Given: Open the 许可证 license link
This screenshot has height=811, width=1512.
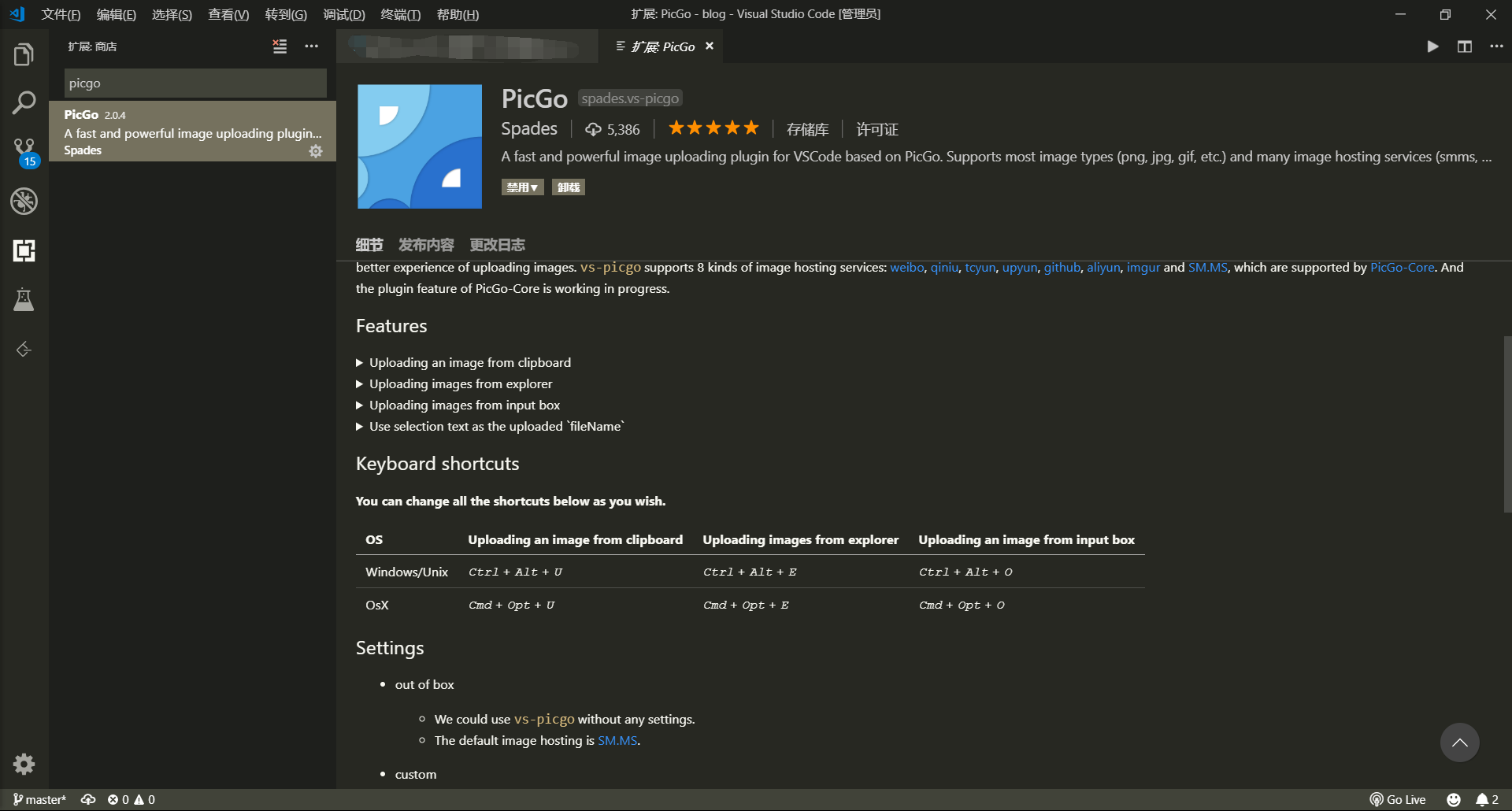Looking at the screenshot, I should coord(877,129).
